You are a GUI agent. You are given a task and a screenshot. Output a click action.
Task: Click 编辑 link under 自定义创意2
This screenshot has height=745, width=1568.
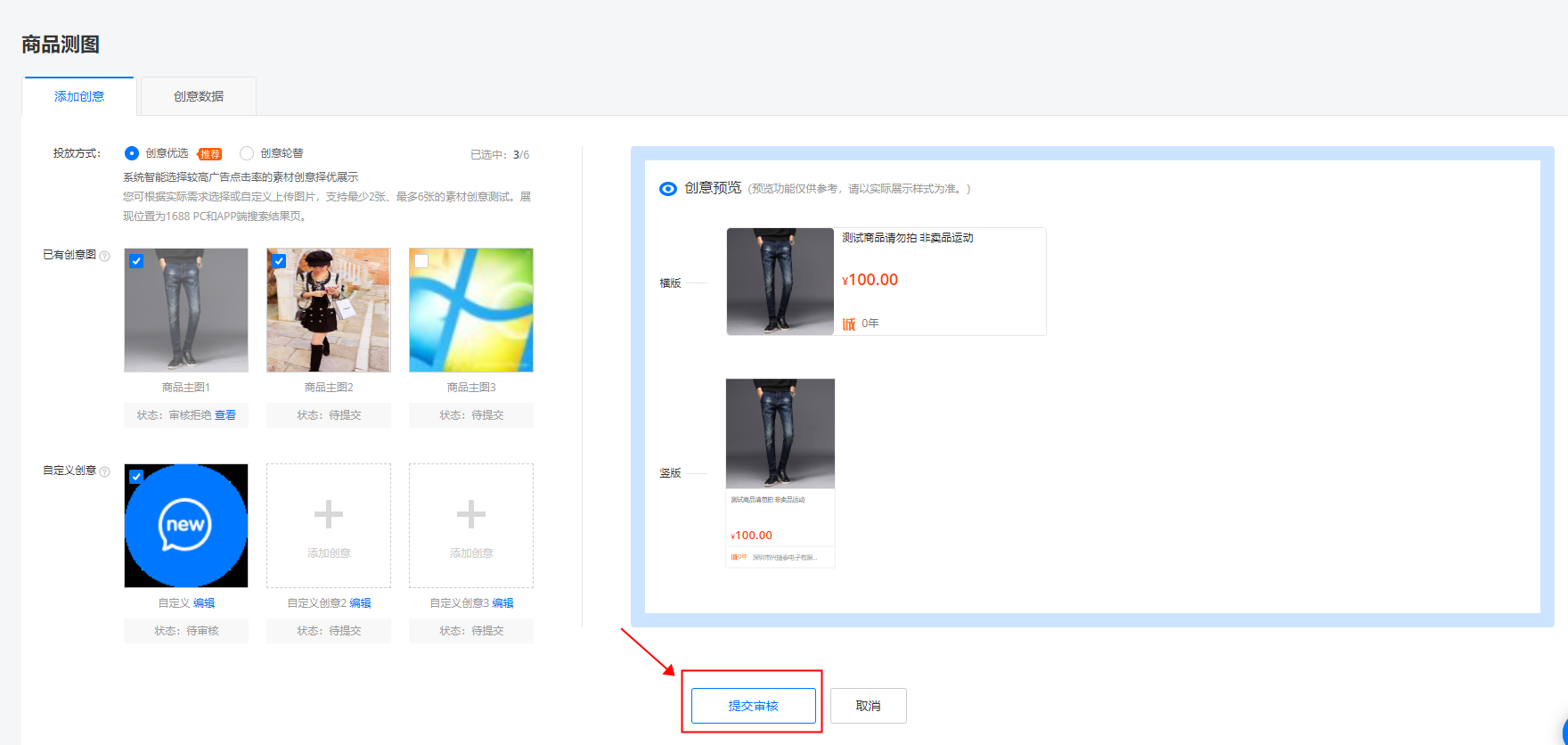click(x=360, y=603)
